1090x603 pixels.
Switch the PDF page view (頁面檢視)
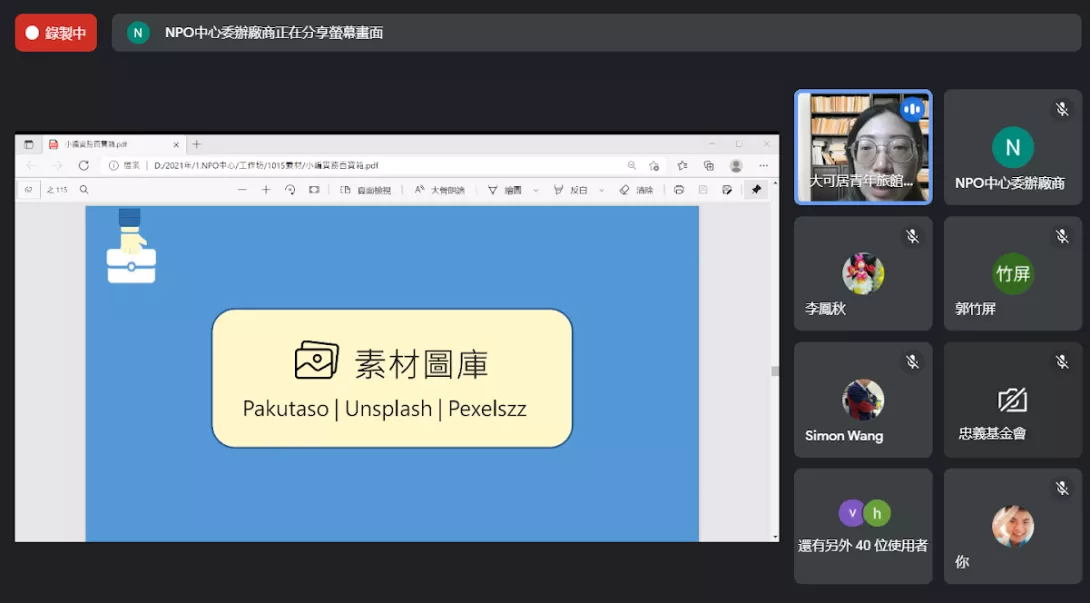click(366, 189)
